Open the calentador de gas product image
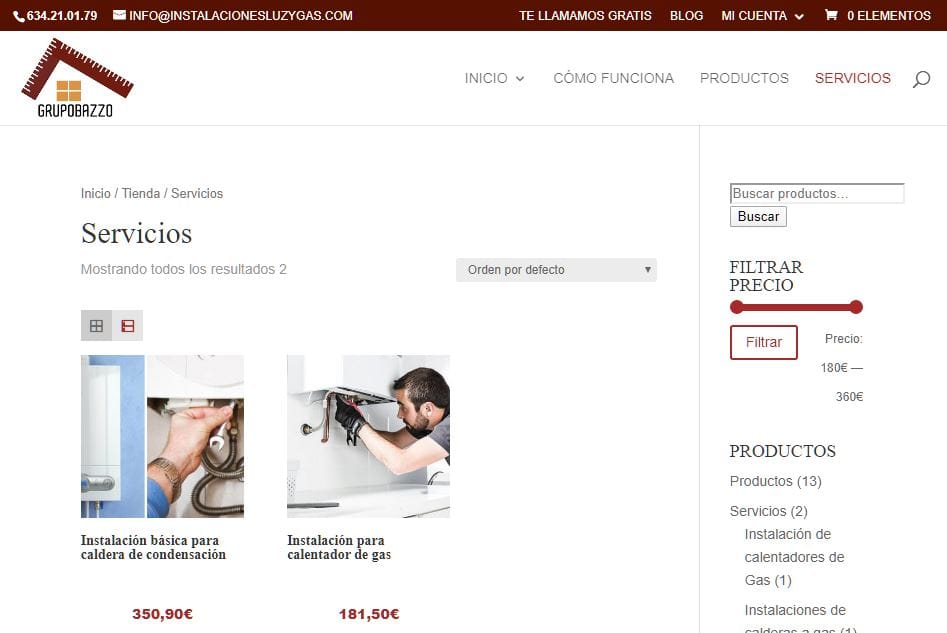The image size is (947, 633). (368, 436)
